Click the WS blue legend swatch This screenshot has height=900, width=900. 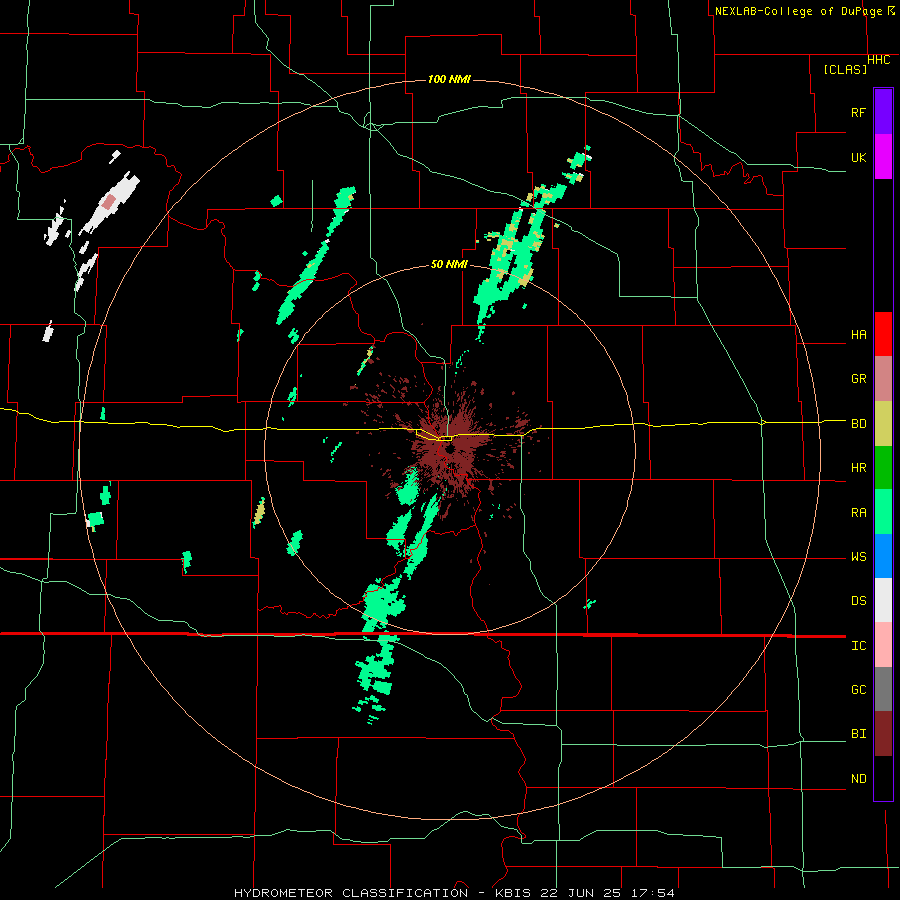[x=883, y=556]
